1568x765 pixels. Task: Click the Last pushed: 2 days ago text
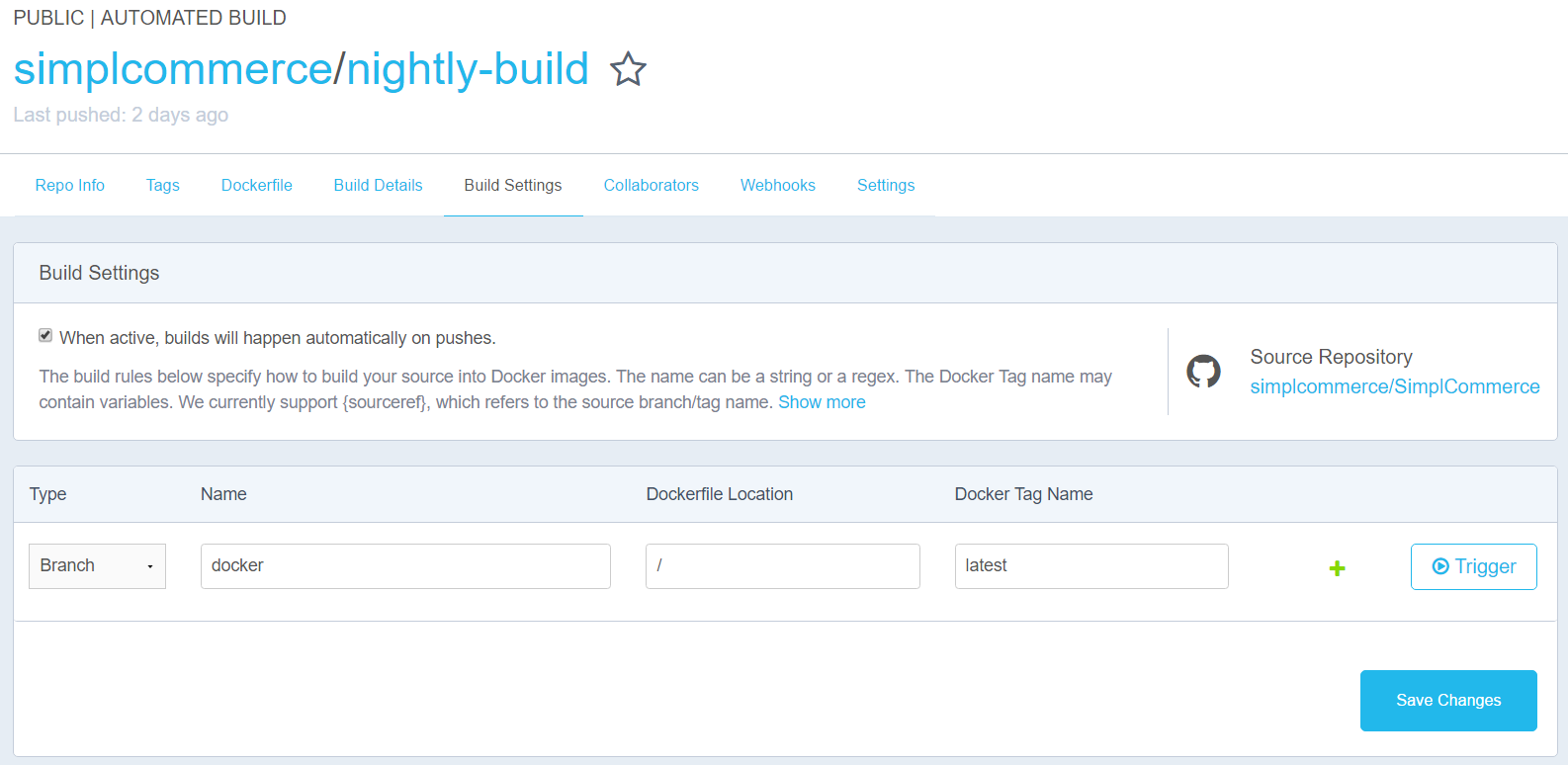click(x=121, y=115)
